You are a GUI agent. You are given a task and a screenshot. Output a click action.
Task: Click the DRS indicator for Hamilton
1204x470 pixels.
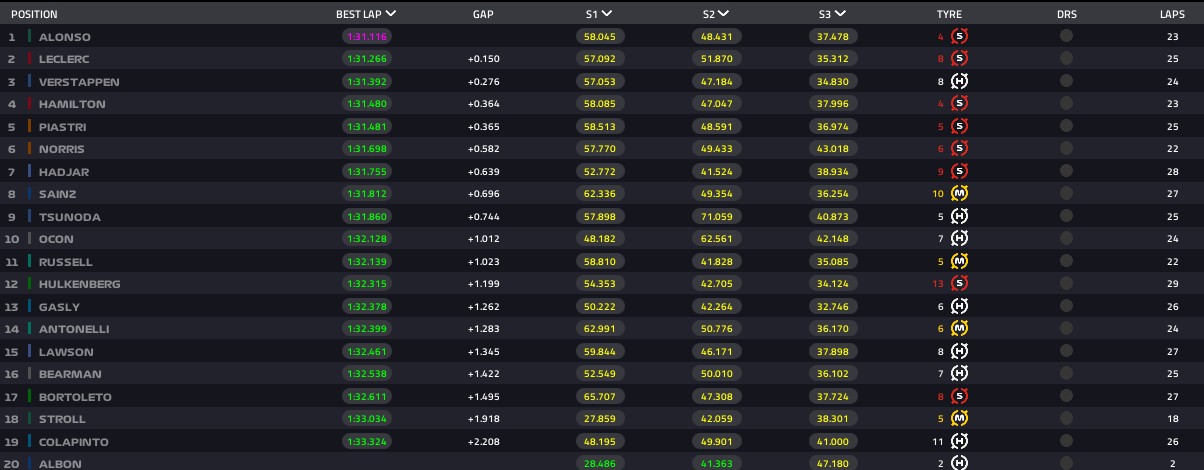coord(1066,104)
